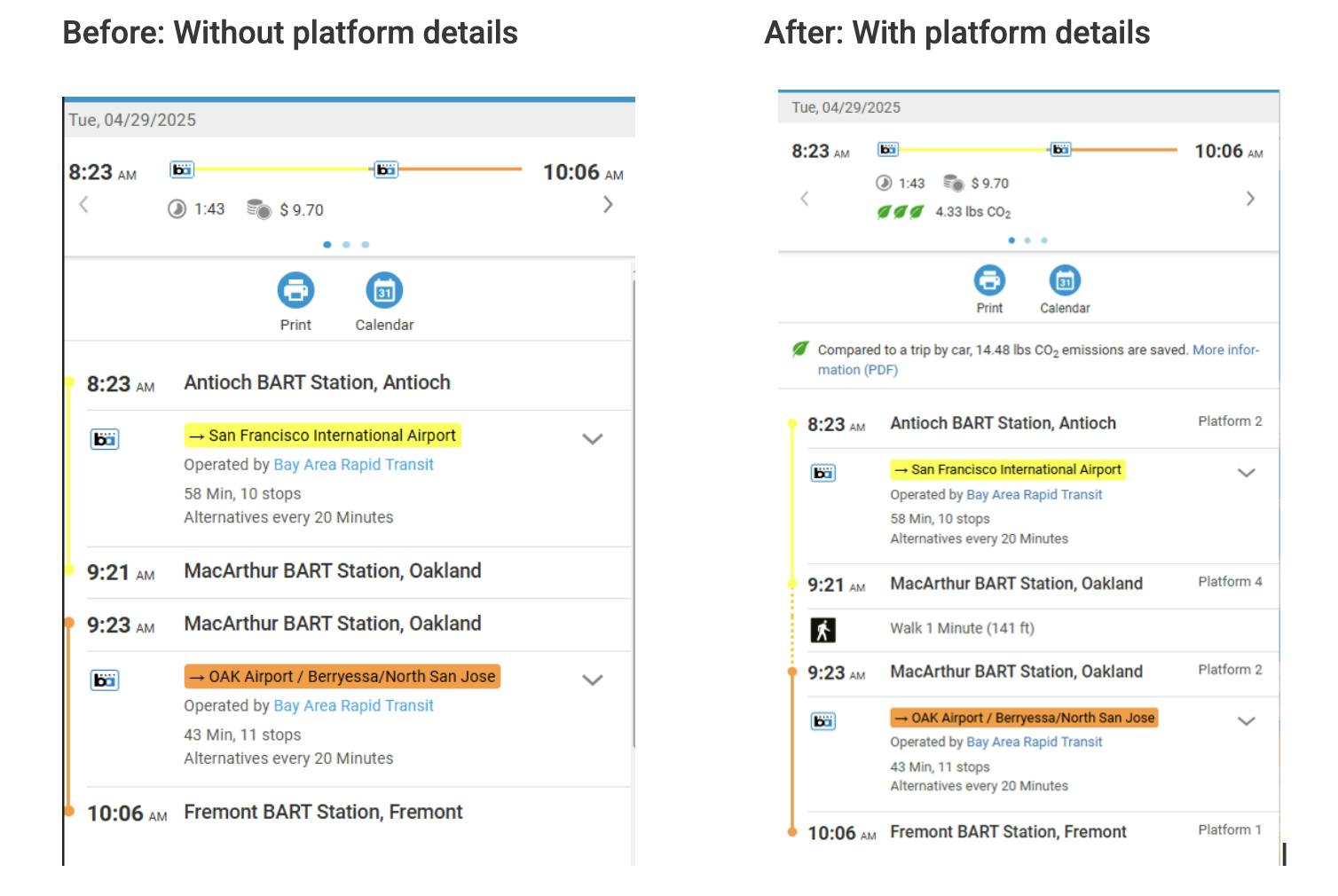Expand San Francisco International Airport leg details
Viewport: 1338px width, 896px height.
coord(594,438)
